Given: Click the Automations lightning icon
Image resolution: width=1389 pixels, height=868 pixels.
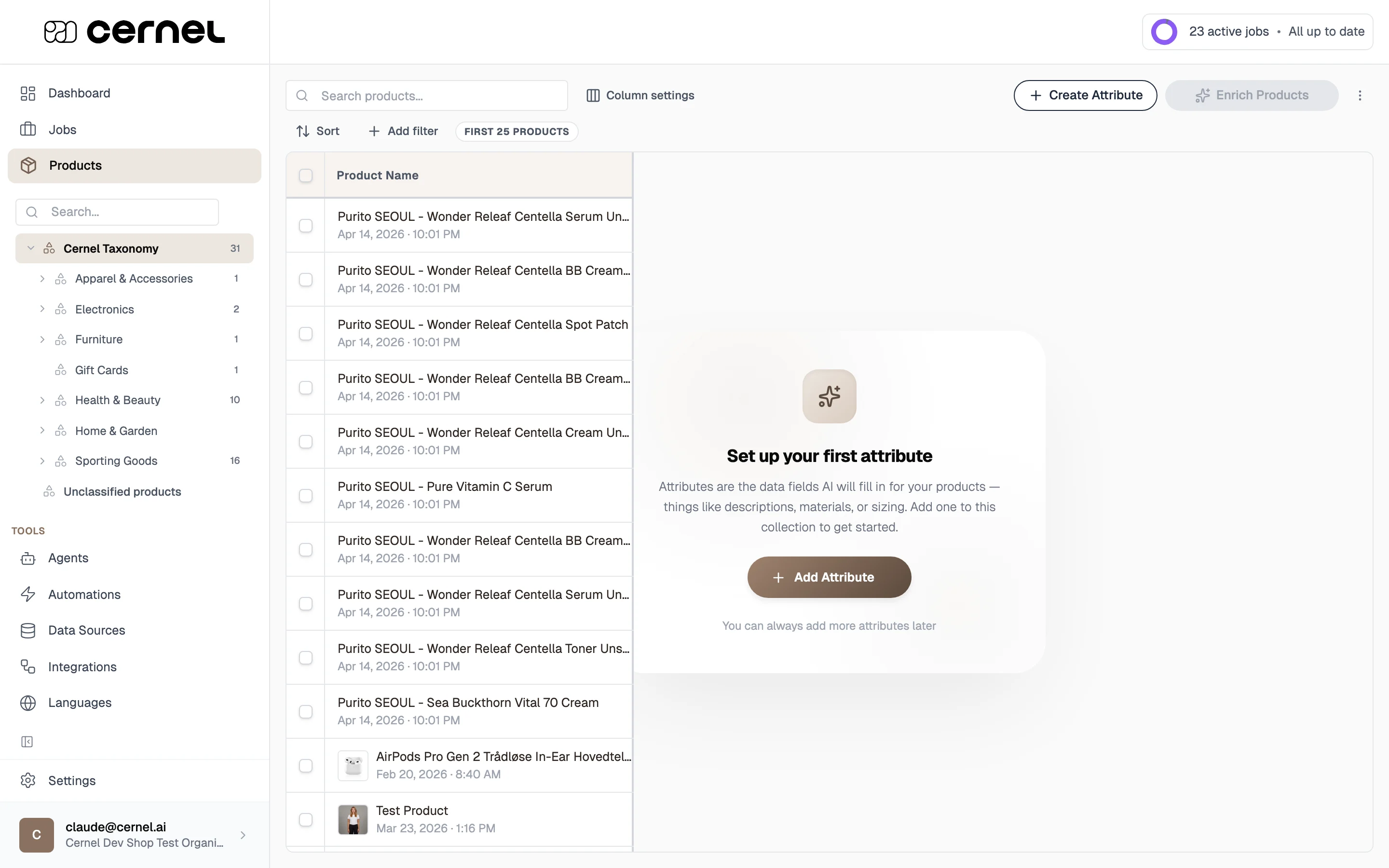Looking at the screenshot, I should tap(27, 594).
